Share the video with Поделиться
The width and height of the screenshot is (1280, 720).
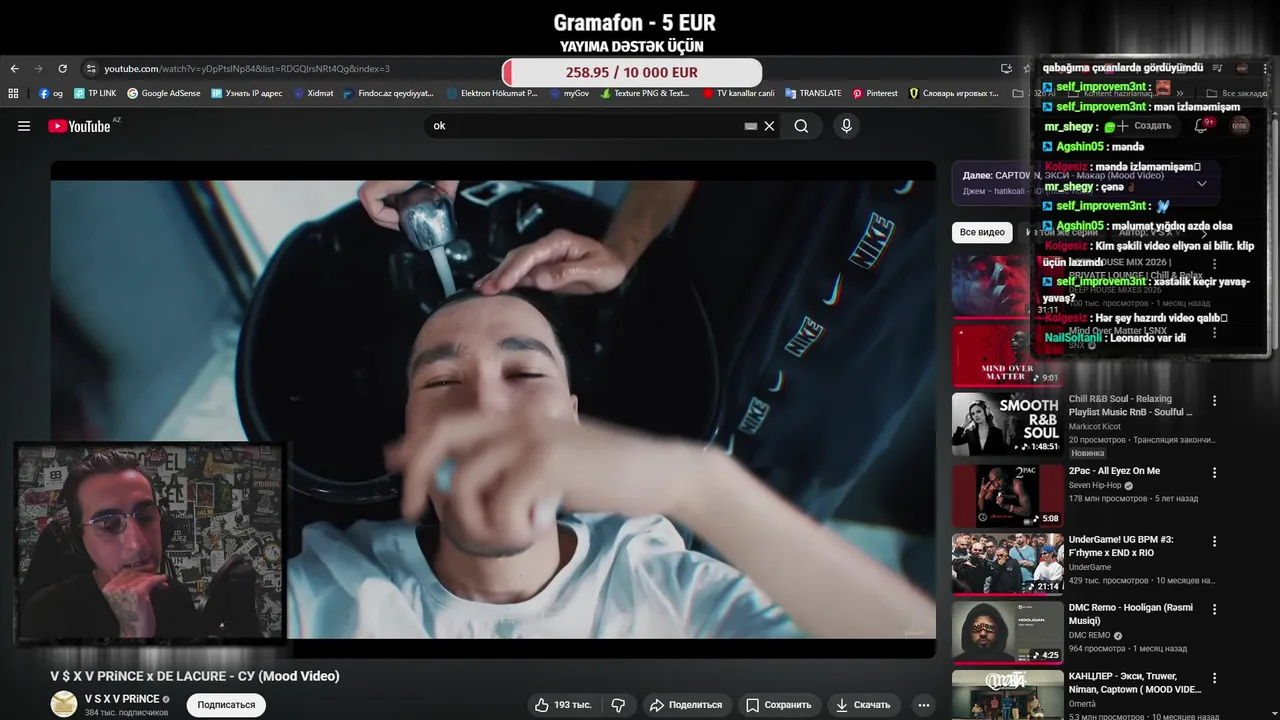(x=686, y=705)
